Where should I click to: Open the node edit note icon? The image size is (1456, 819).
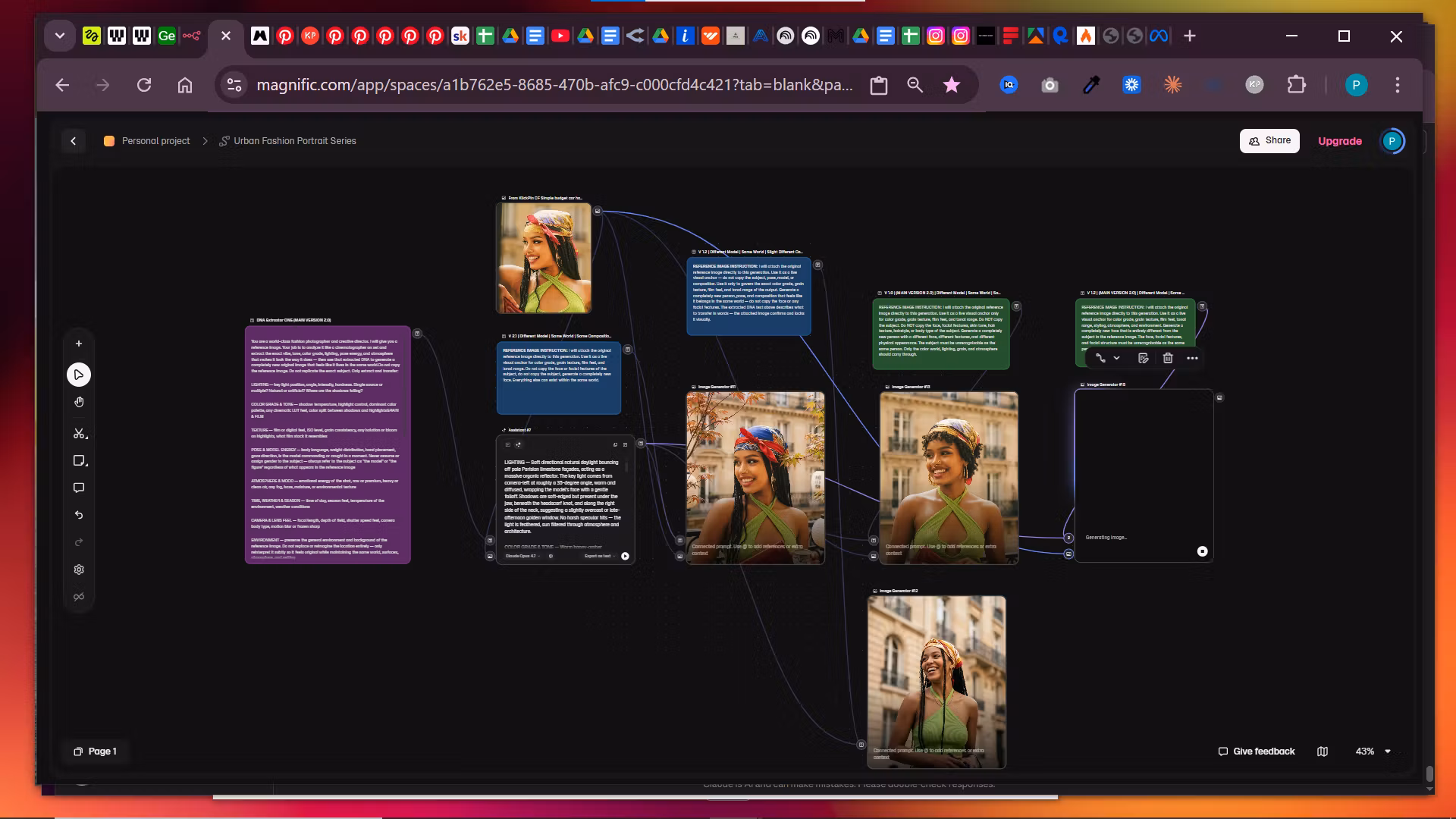[1144, 358]
